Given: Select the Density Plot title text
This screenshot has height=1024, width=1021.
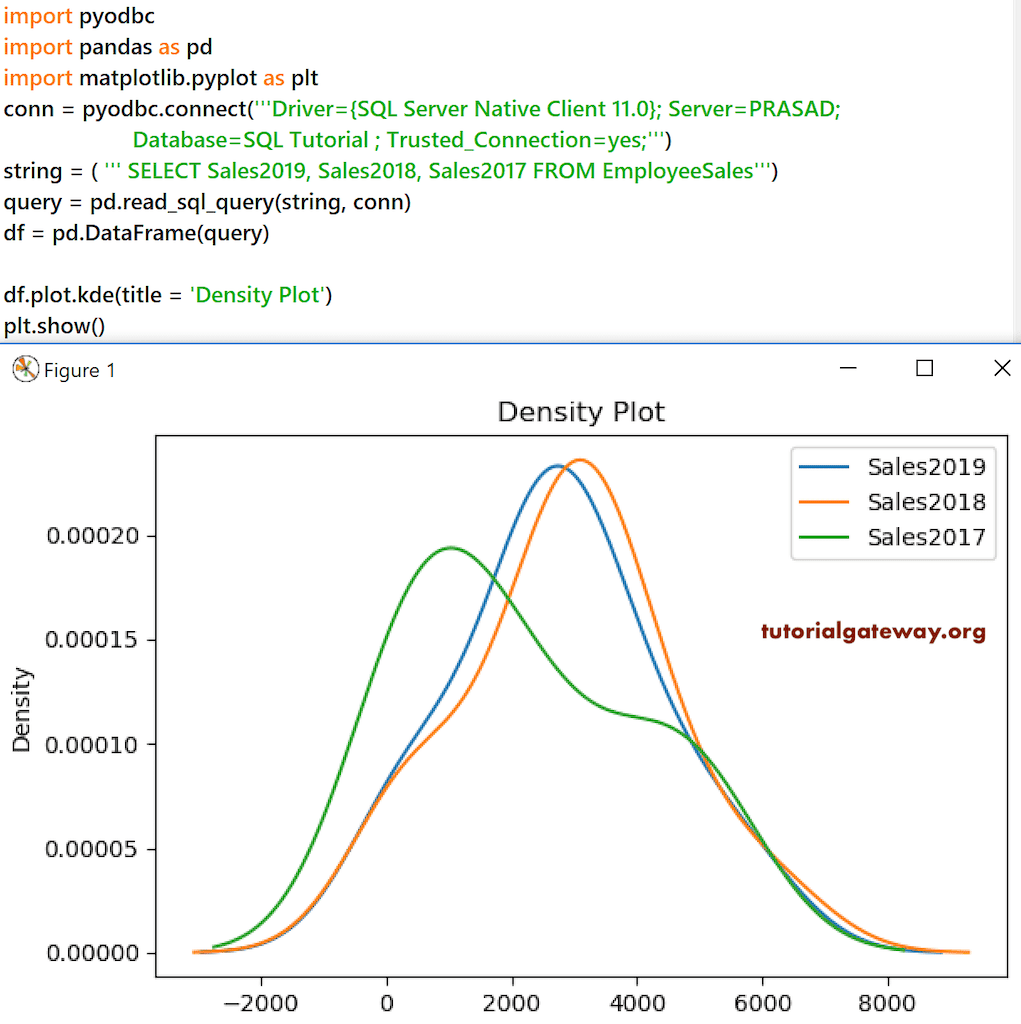Looking at the screenshot, I should (580, 411).
